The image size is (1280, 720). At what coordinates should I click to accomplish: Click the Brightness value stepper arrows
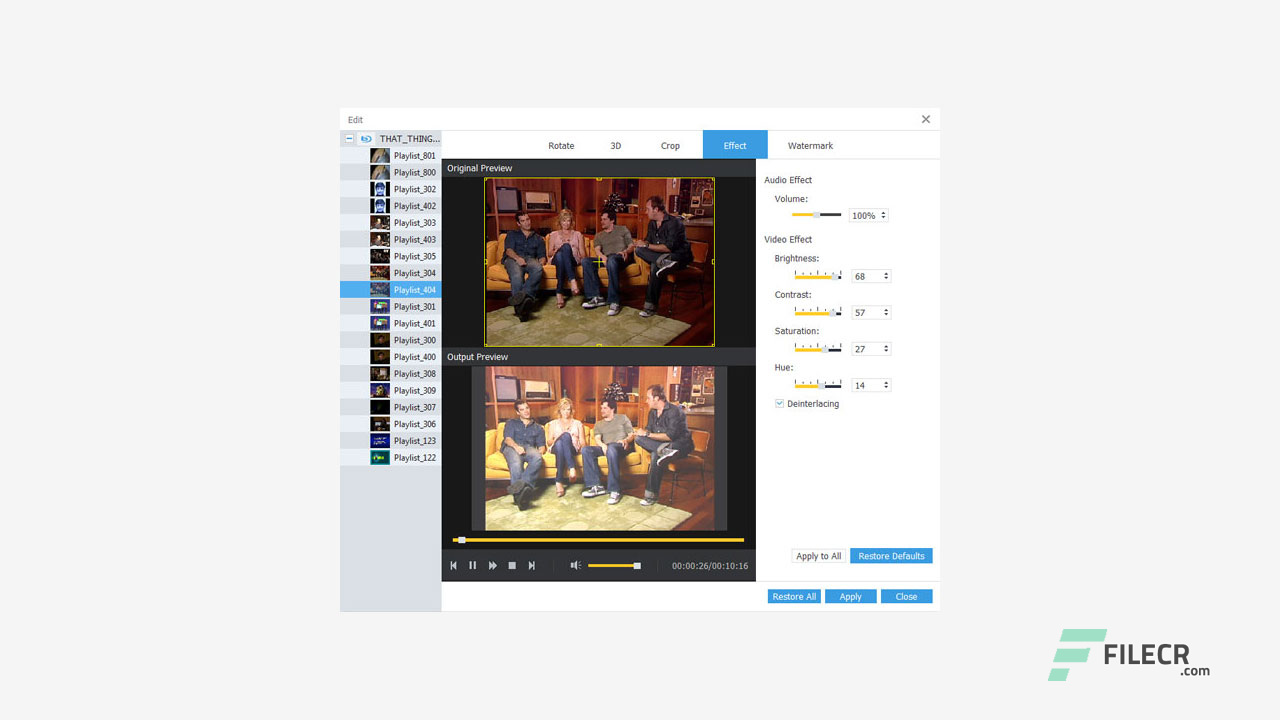pyautogui.click(x=886, y=277)
